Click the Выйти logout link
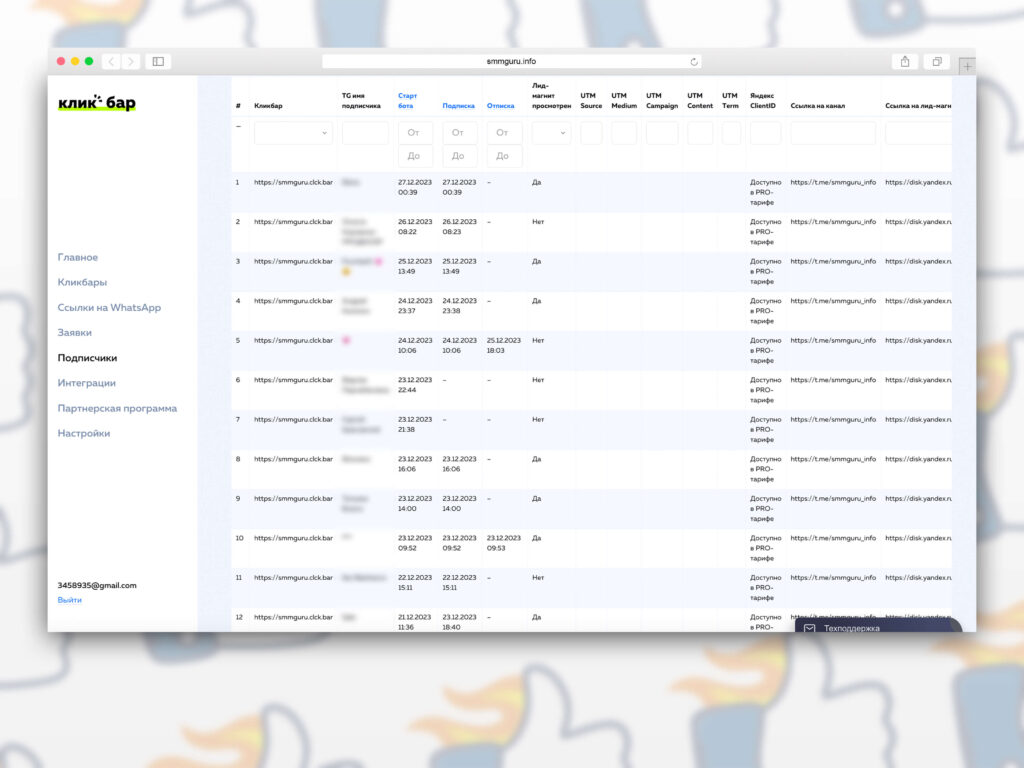 pyautogui.click(x=70, y=600)
